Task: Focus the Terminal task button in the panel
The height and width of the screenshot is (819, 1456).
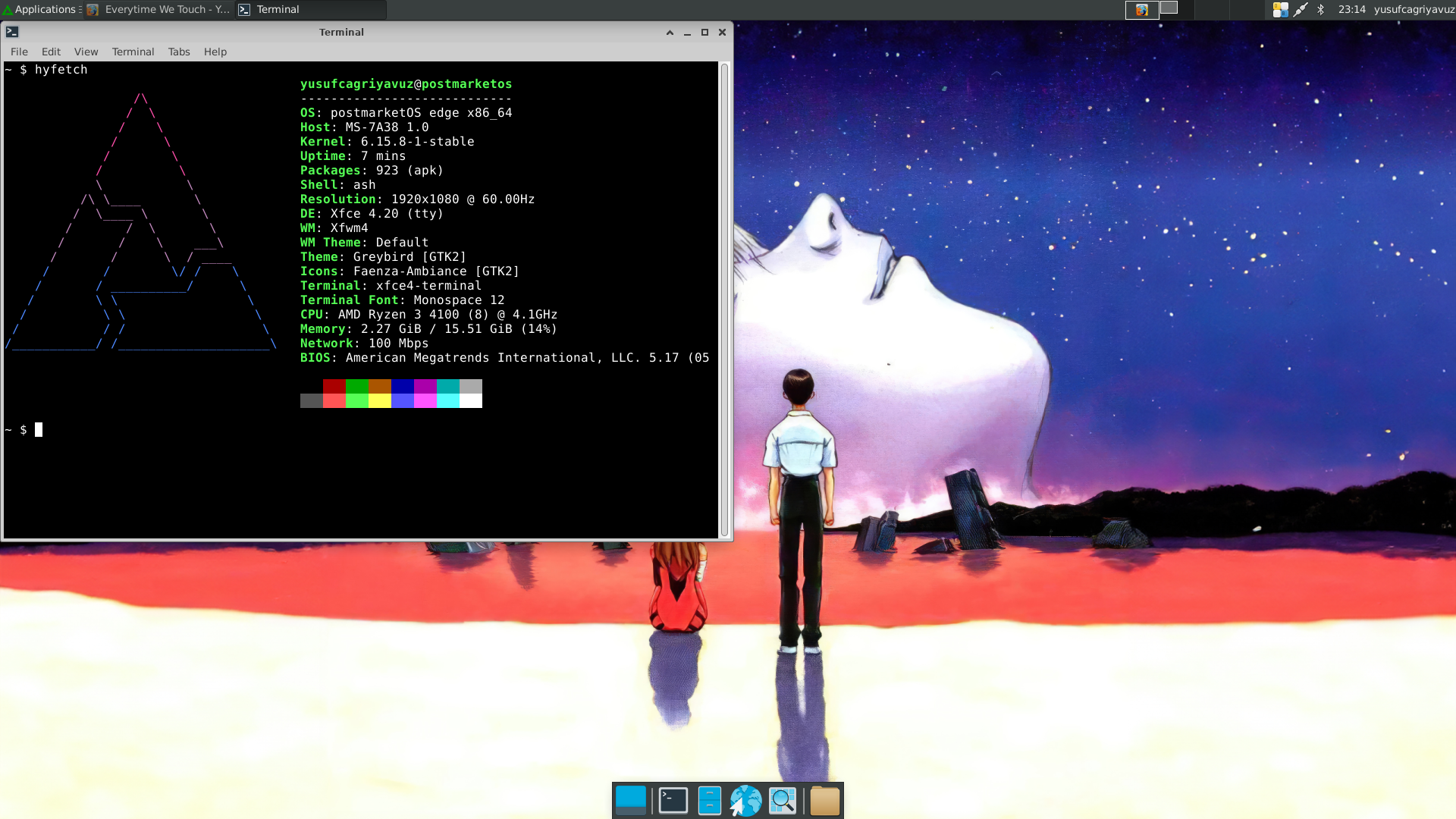Action: (310, 9)
